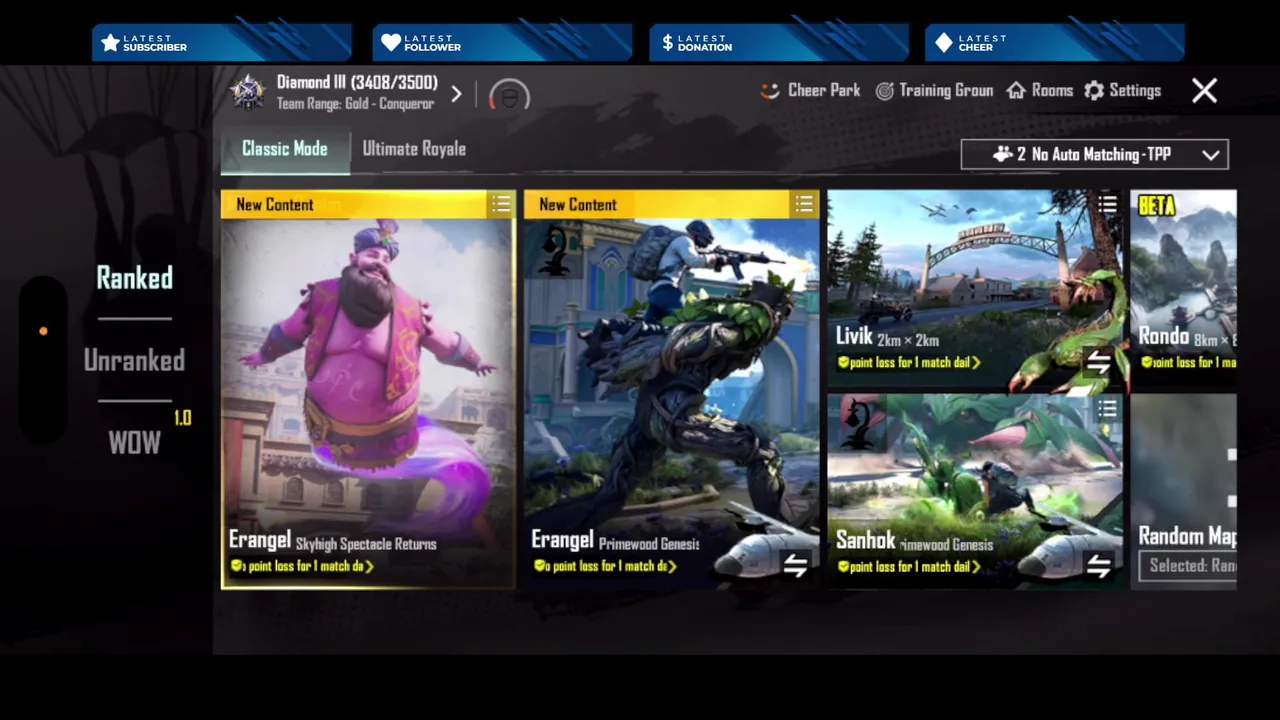The image size is (1280, 720).
Task: Click swap arrows on Livik card
Action: 1098,363
